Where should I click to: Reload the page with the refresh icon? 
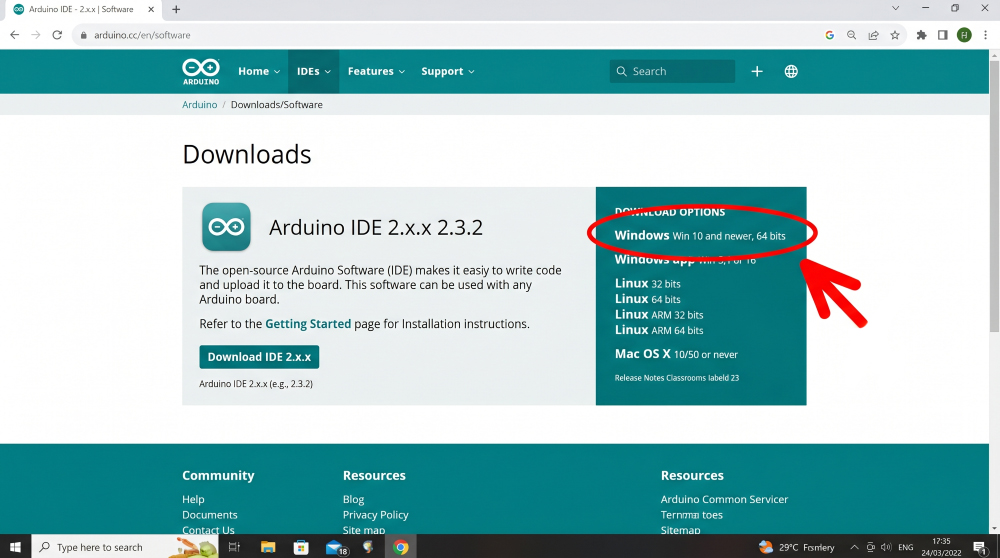(57, 35)
